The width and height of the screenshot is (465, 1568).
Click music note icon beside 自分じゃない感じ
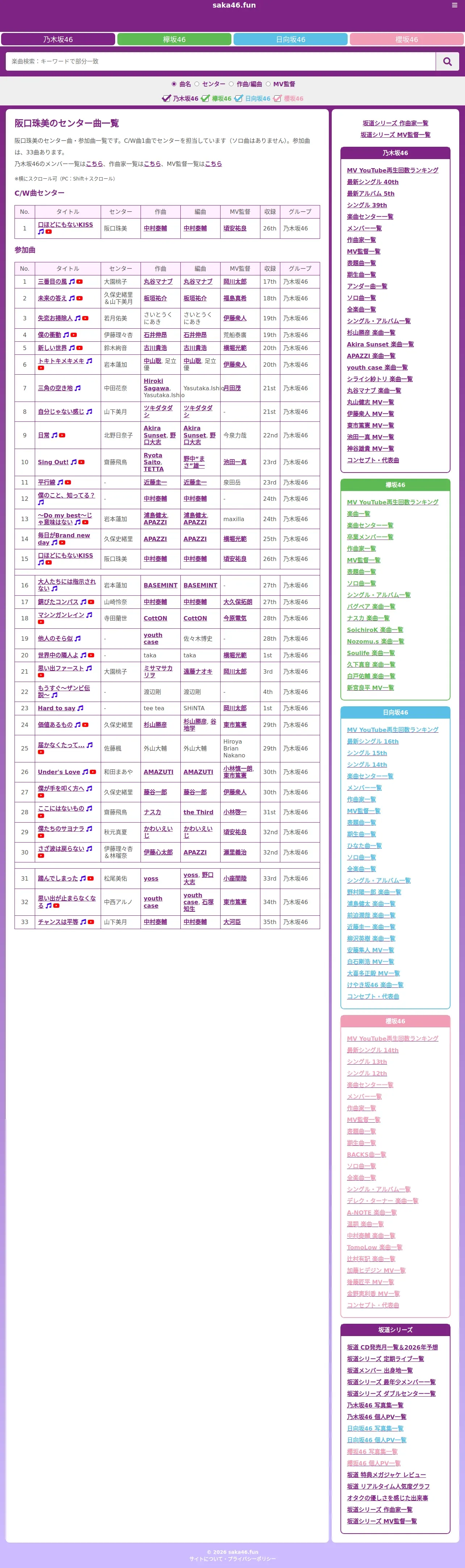(x=89, y=412)
